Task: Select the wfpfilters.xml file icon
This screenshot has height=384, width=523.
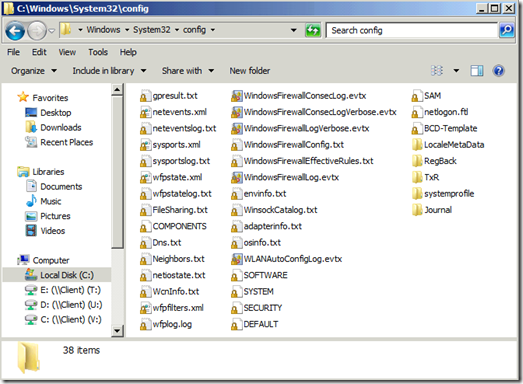Action: pyautogui.click(x=145, y=308)
